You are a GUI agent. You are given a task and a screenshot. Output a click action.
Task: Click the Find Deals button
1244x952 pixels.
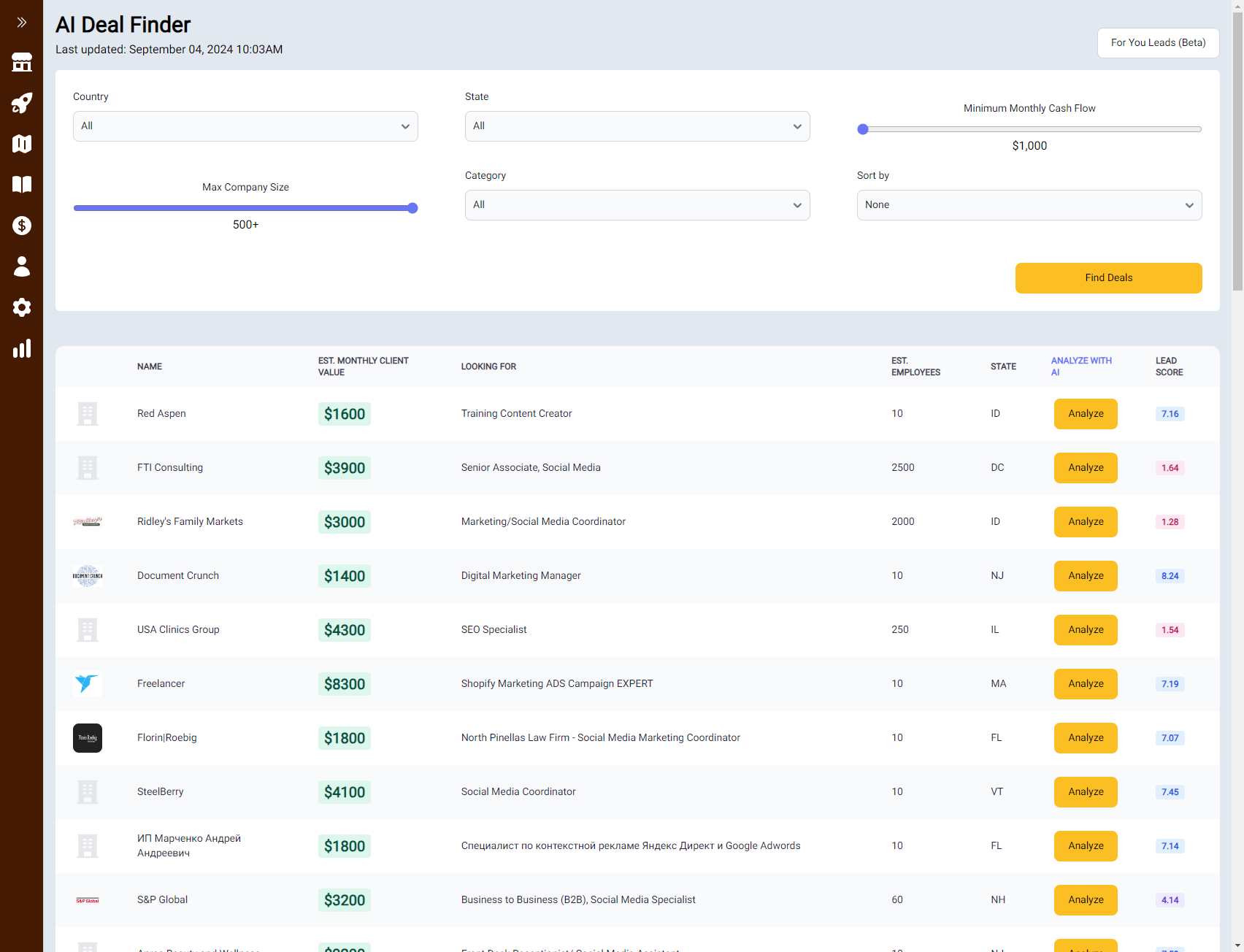[x=1108, y=278]
